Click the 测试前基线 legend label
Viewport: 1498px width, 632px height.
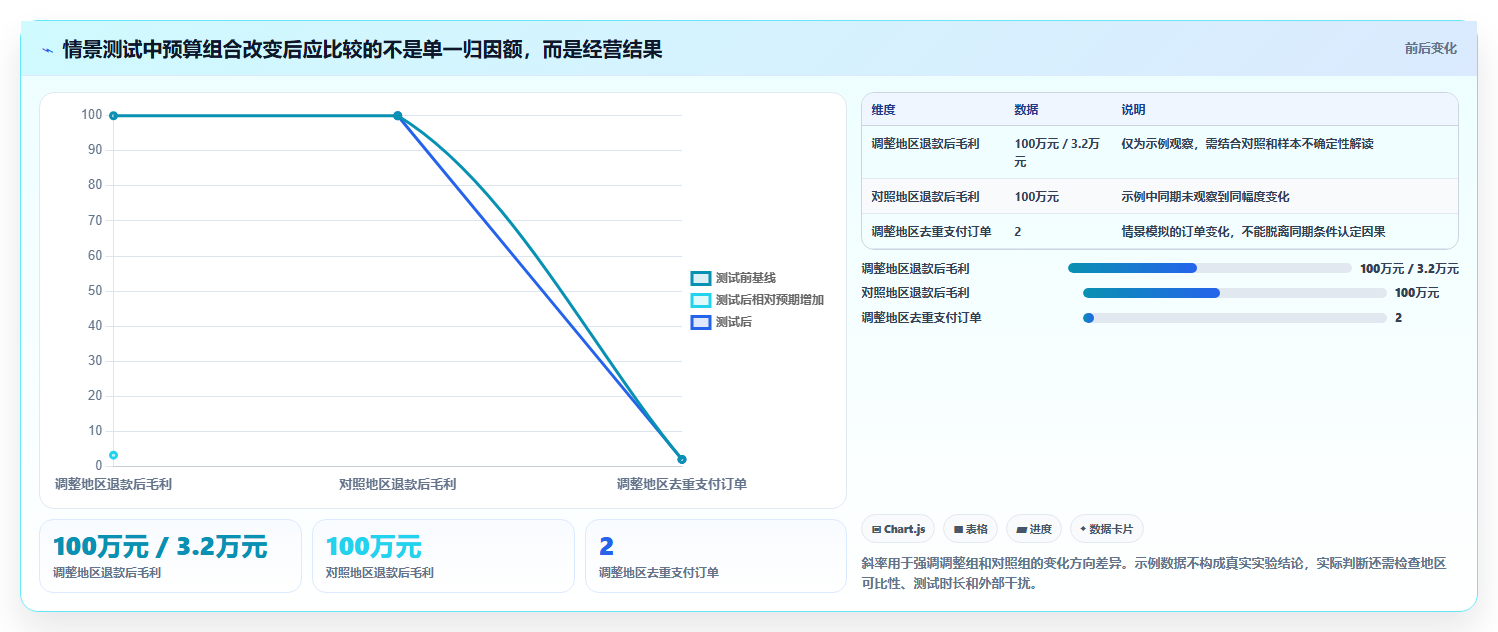(x=746, y=278)
